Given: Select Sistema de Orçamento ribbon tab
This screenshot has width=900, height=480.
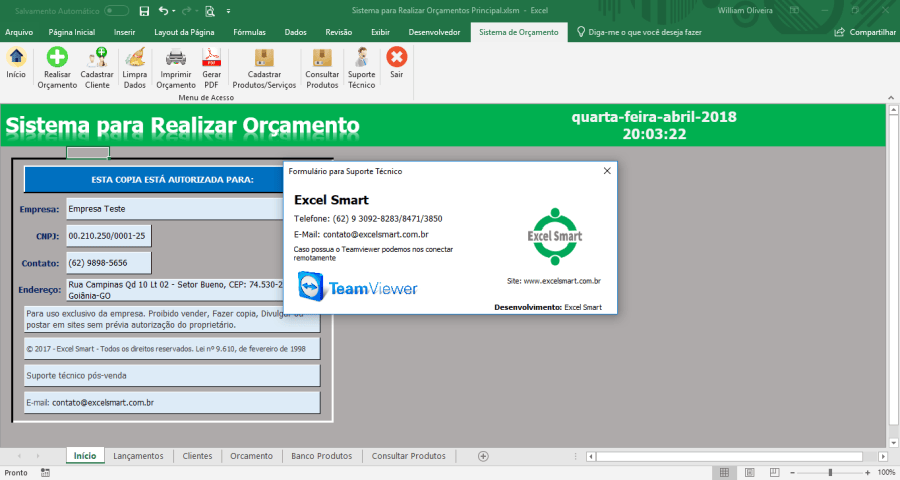Looking at the screenshot, I should click(x=519, y=32).
